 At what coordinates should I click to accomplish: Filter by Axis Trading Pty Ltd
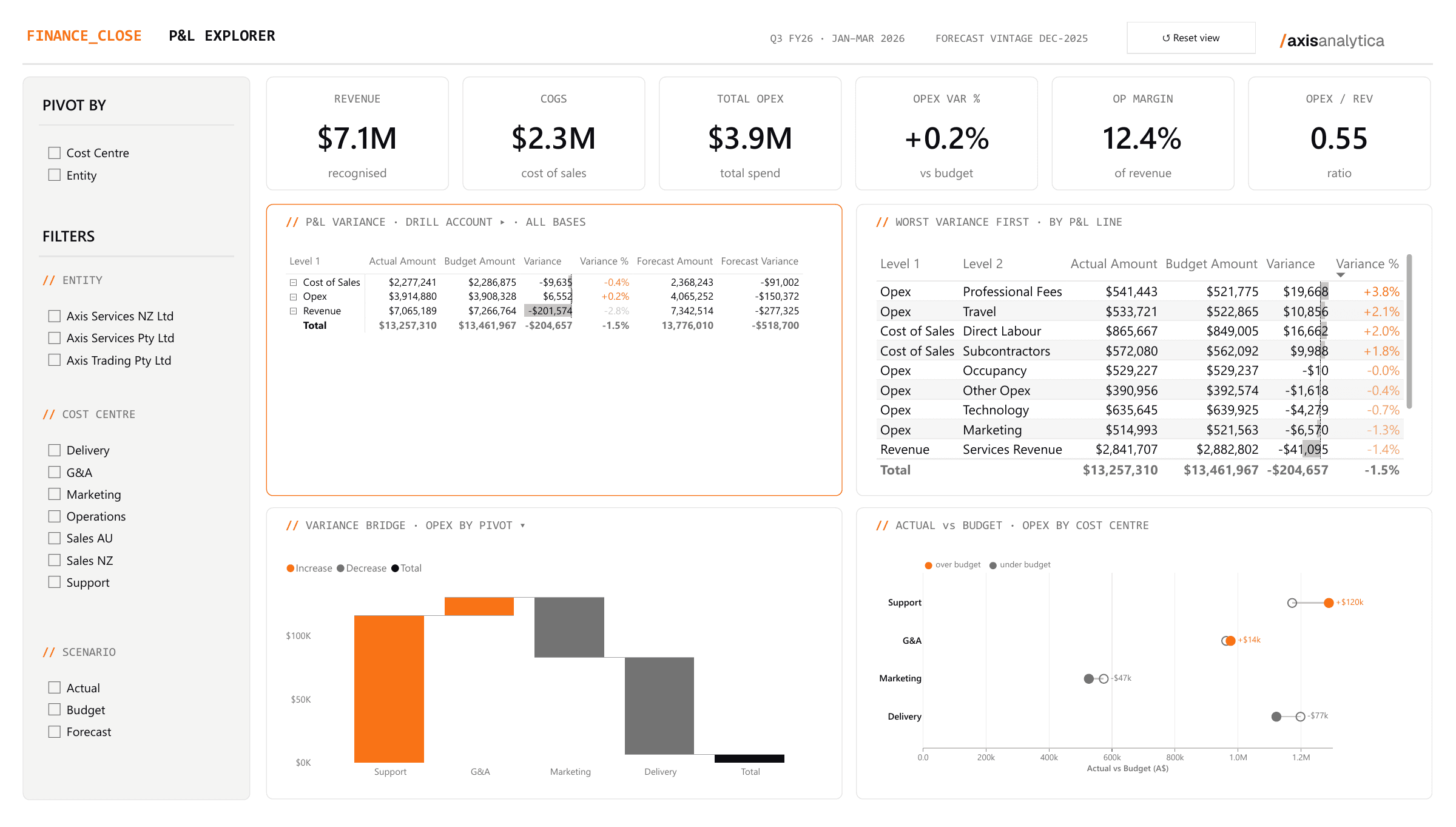click(55, 360)
